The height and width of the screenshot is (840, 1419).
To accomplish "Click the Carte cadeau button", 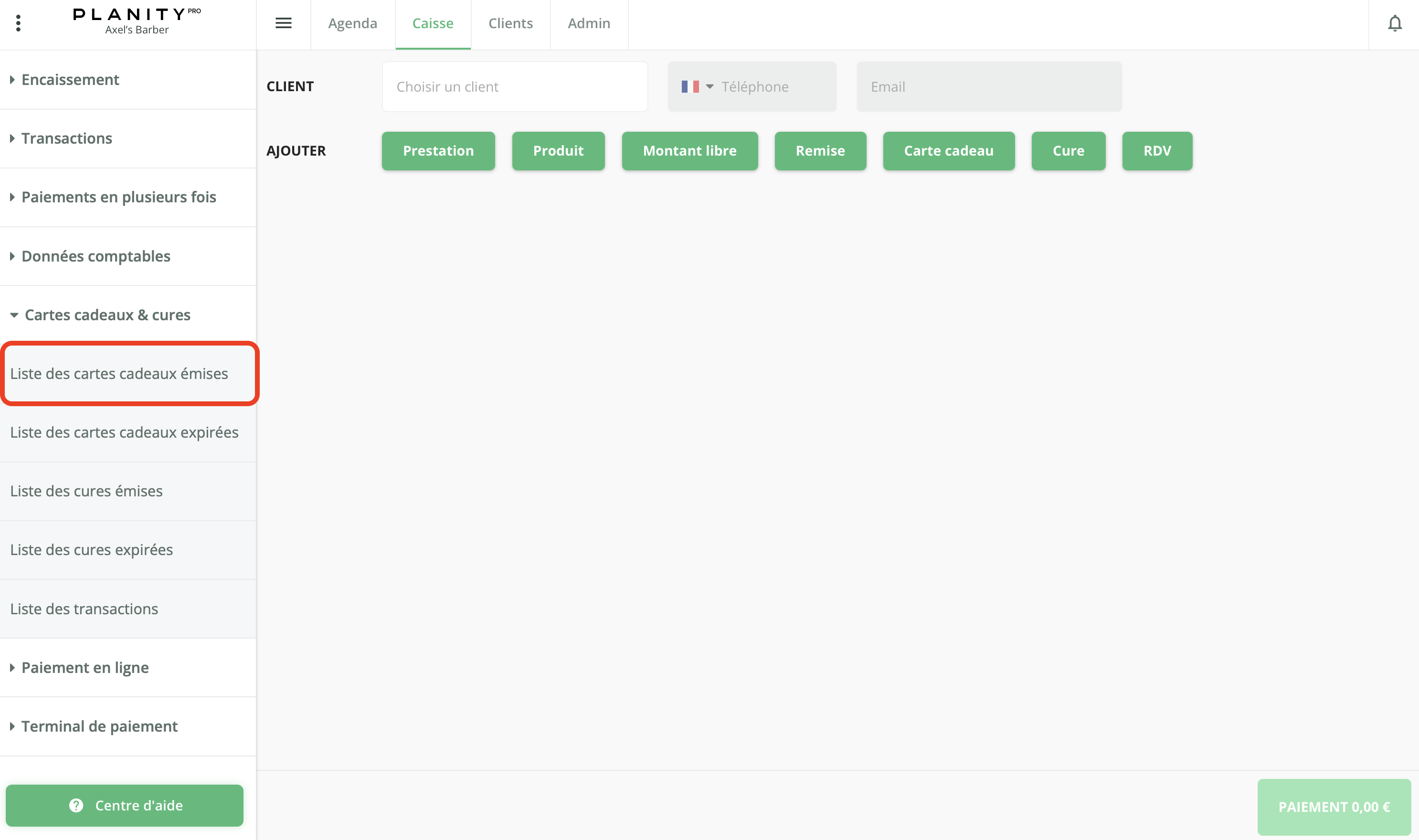I will pos(948,151).
